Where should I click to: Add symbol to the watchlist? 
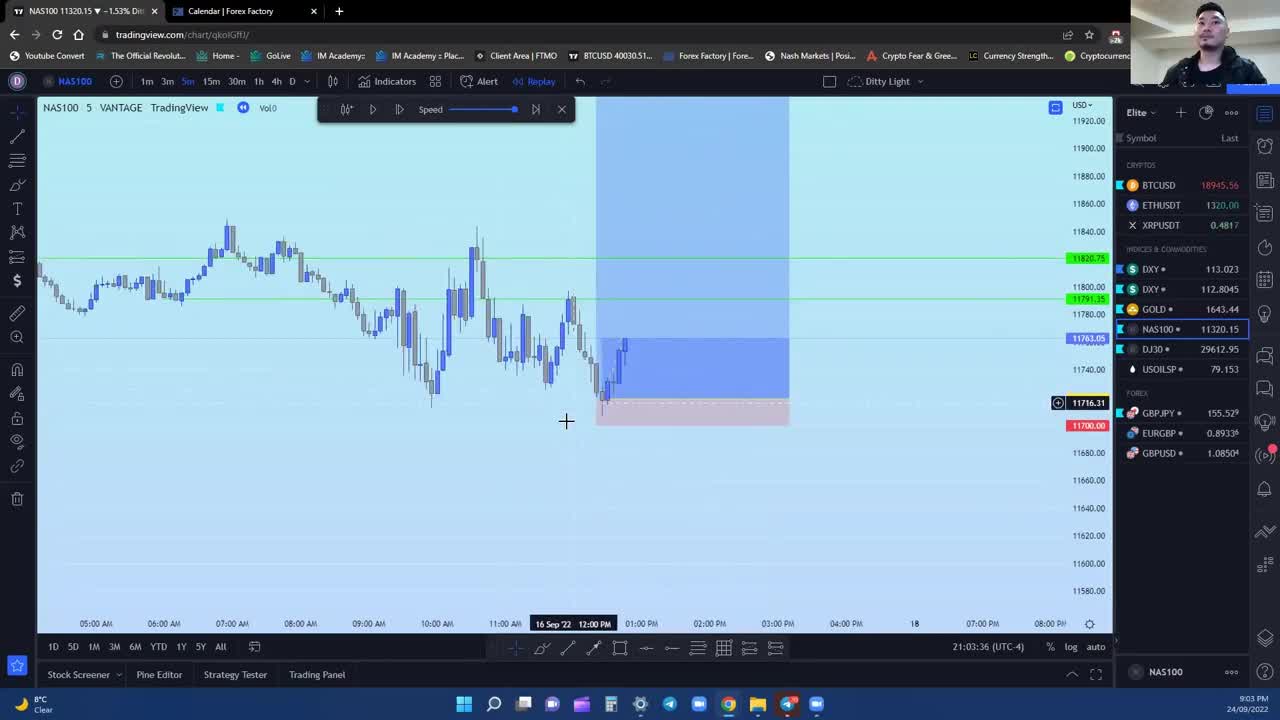[1180, 112]
